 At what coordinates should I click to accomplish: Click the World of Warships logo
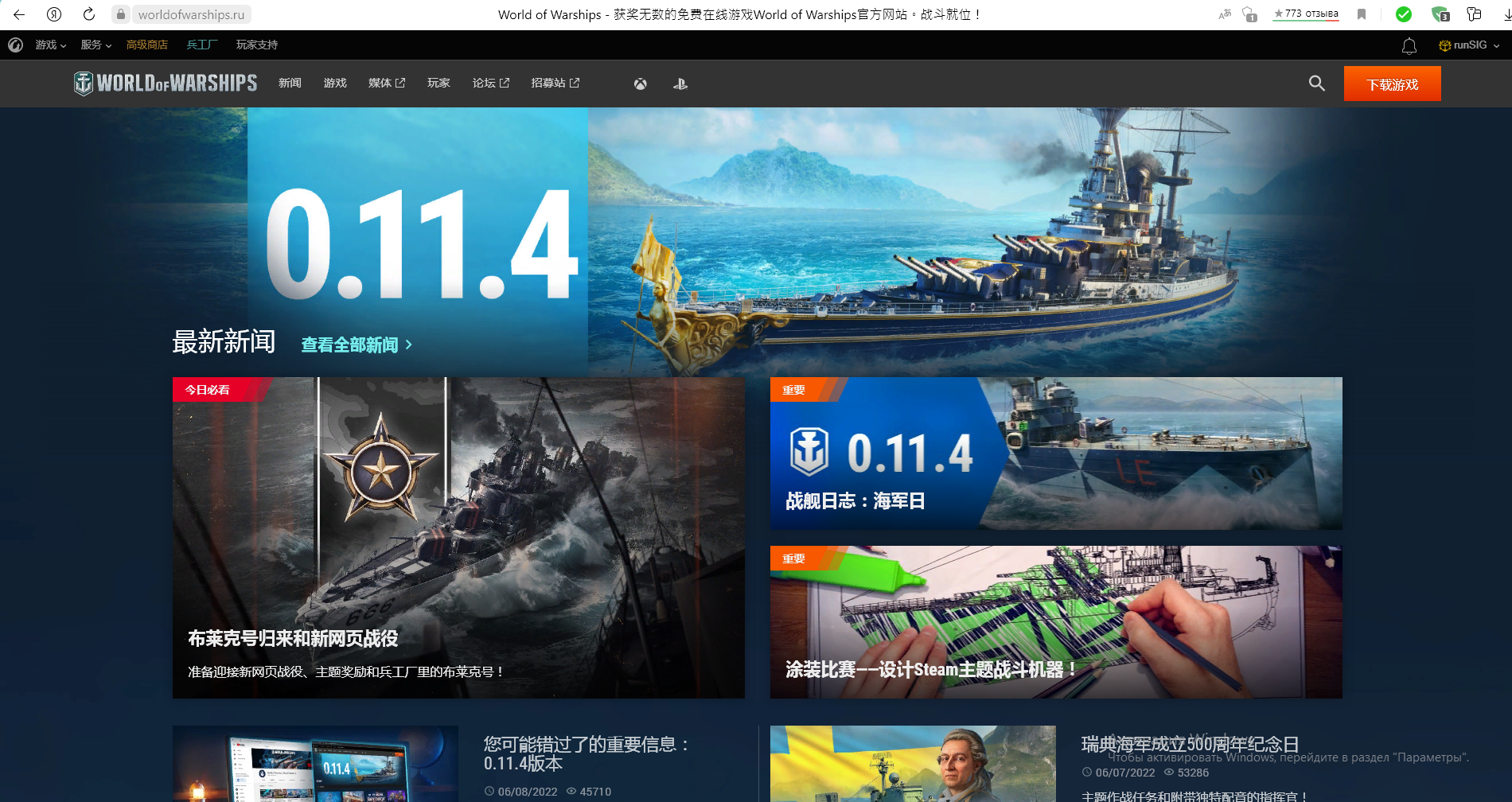(x=166, y=83)
